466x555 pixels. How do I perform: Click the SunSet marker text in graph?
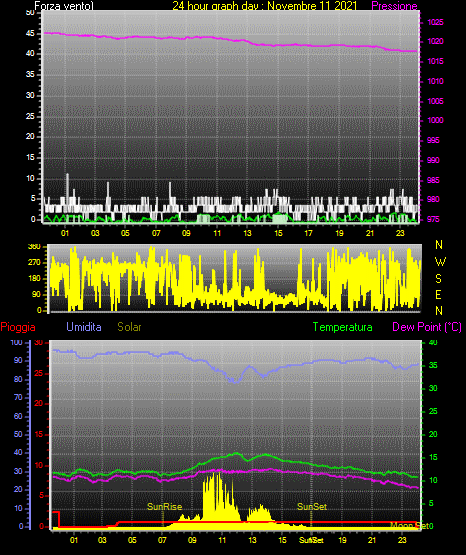[312, 507]
